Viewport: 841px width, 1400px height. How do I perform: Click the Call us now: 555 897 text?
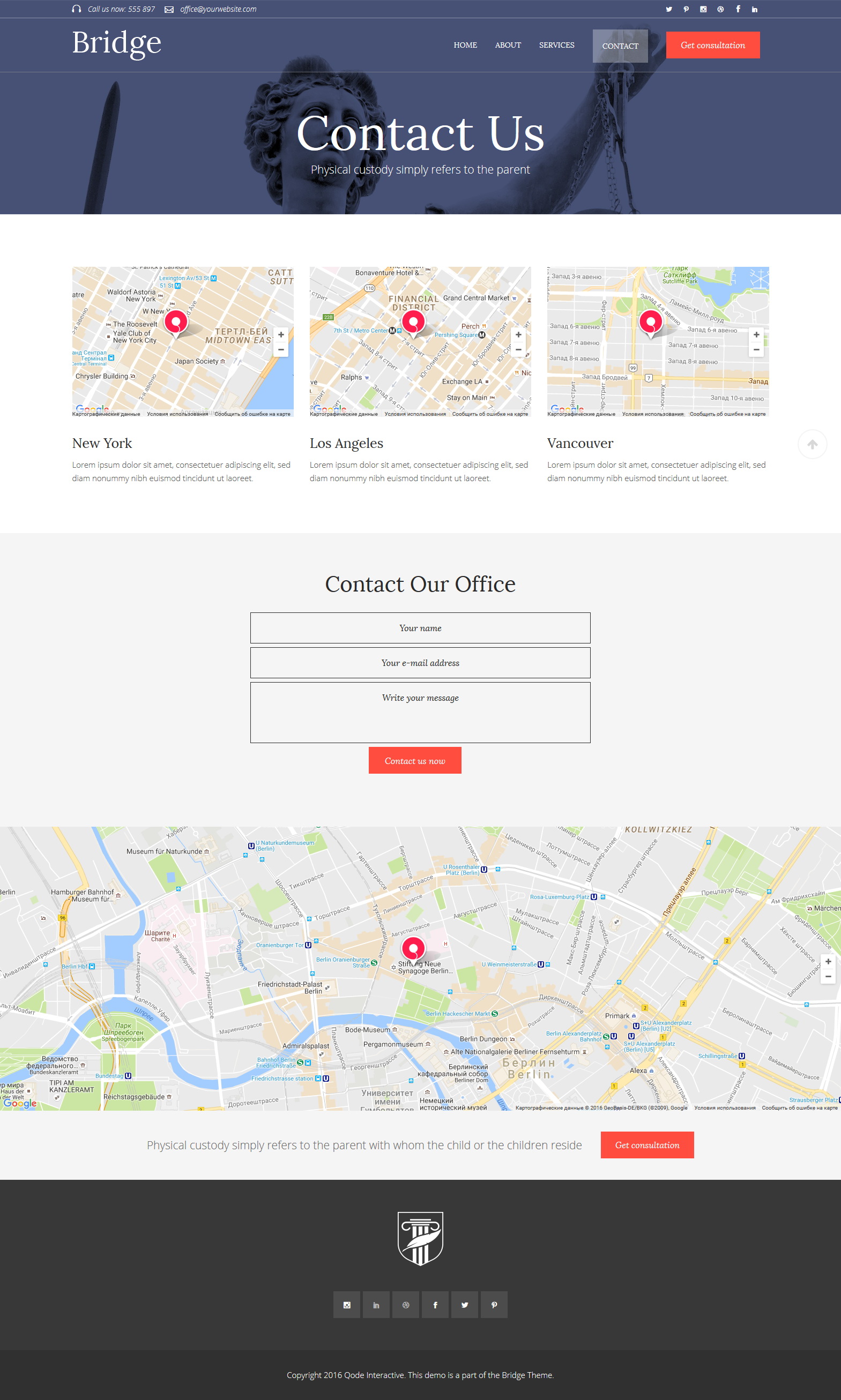click(121, 9)
